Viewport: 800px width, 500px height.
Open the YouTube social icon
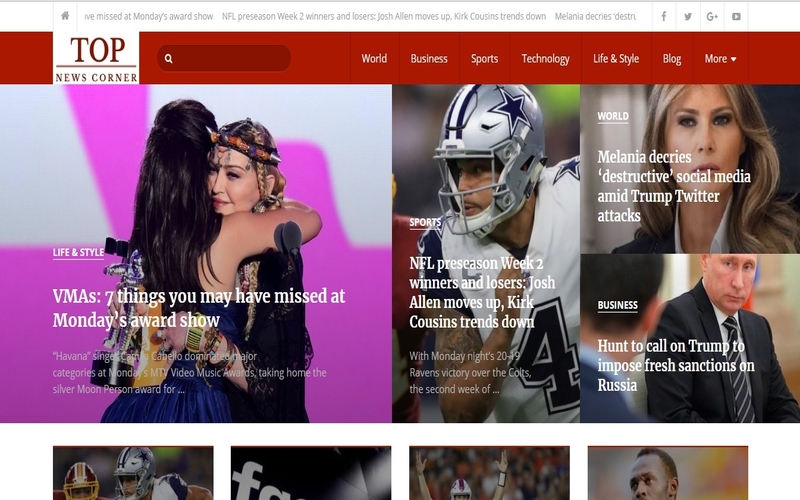click(736, 17)
